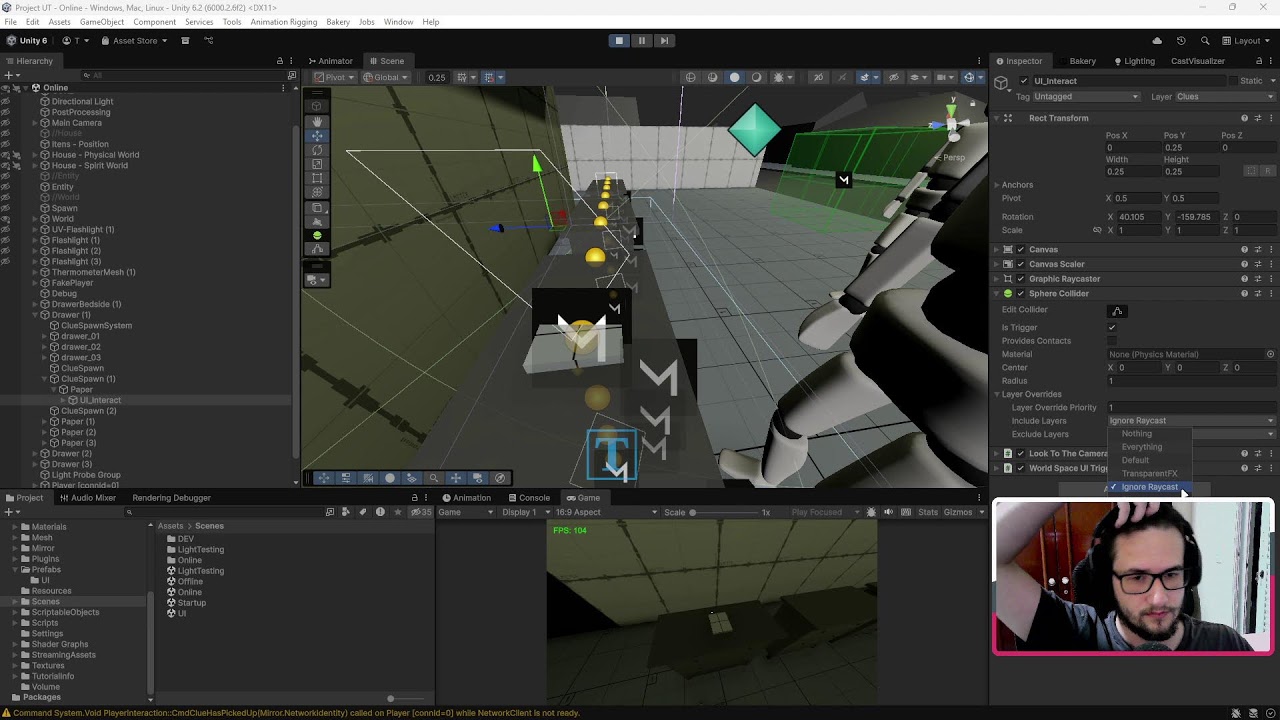This screenshot has height=720, width=1280.
Task: Select the Transform tool in scene toolbar
Action: coord(317,192)
